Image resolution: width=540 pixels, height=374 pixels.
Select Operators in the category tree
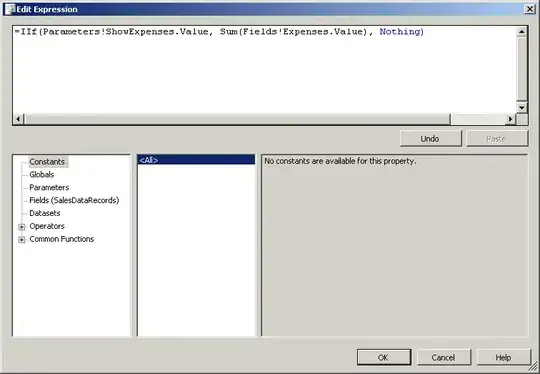pyautogui.click(x=47, y=226)
